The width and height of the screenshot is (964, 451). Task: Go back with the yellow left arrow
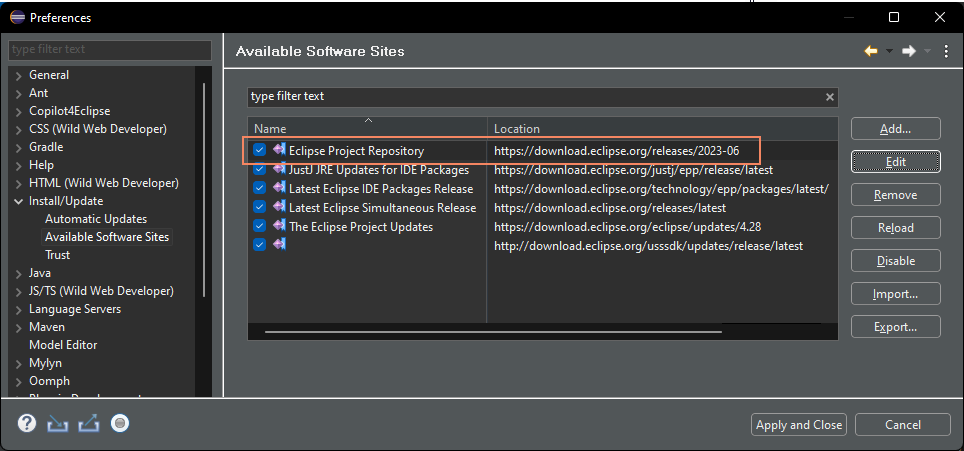tap(871, 52)
